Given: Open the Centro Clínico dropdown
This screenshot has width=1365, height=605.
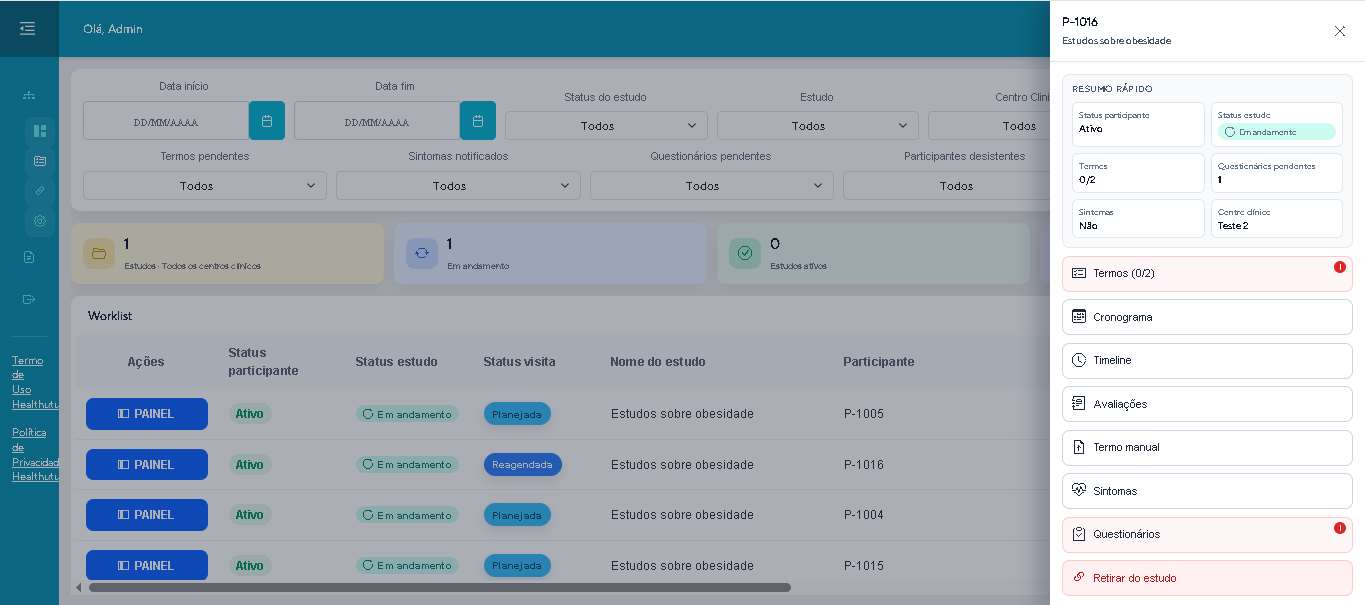Looking at the screenshot, I should 989,125.
